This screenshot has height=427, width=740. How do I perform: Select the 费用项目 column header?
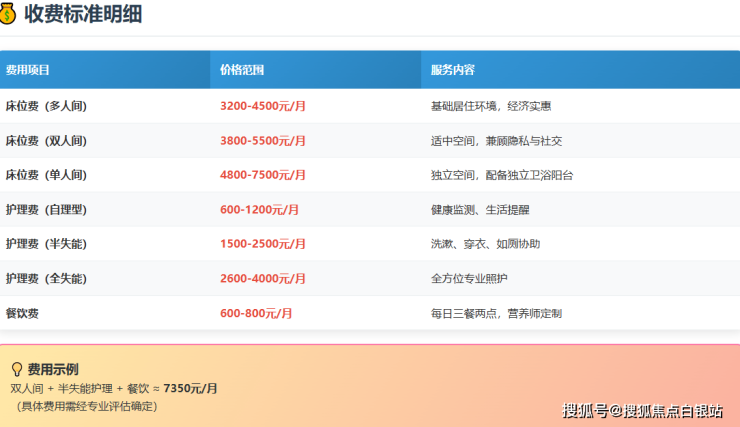click(28, 70)
